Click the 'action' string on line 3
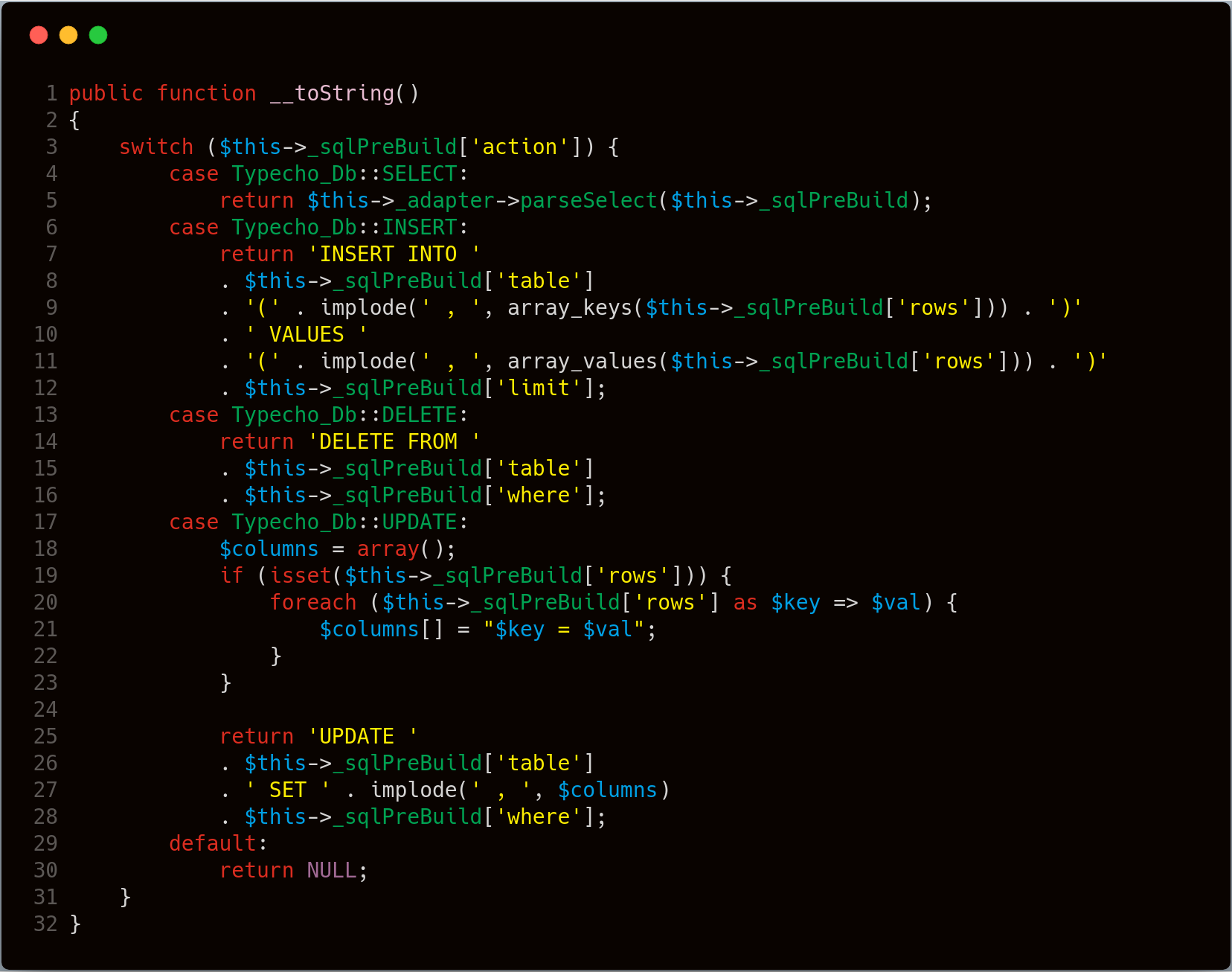 (520, 147)
